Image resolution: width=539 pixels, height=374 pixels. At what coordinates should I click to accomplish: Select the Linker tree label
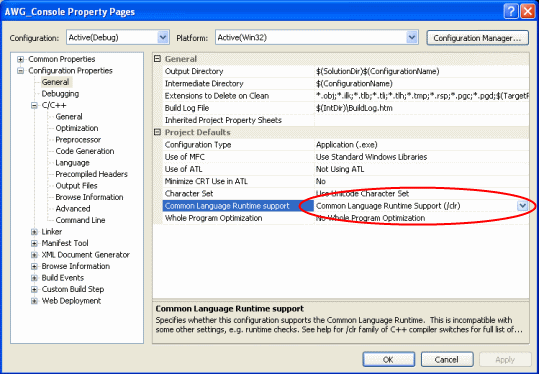pyautogui.click(x=52, y=232)
